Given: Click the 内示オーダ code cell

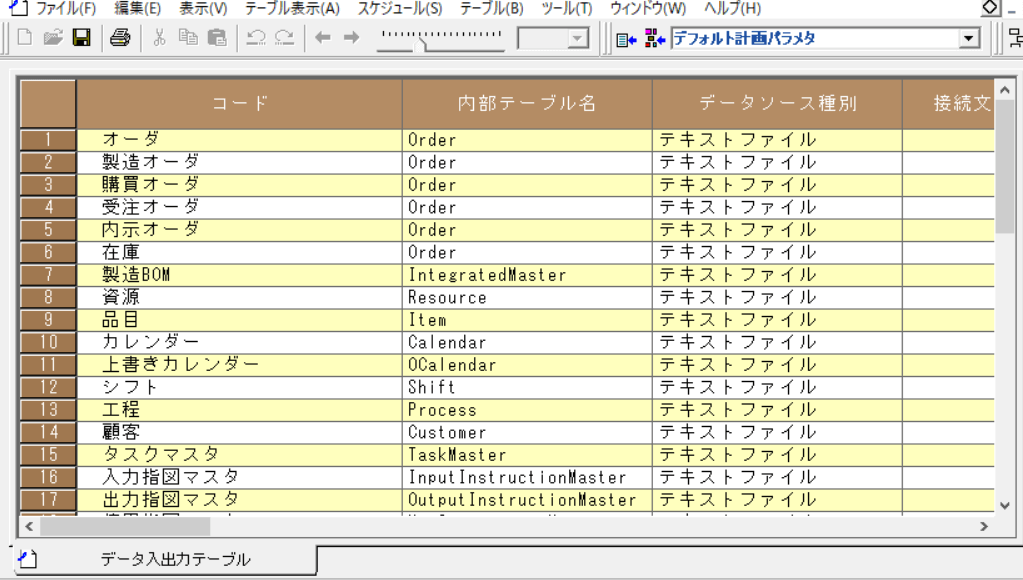Looking at the screenshot, I should [239, 230].
